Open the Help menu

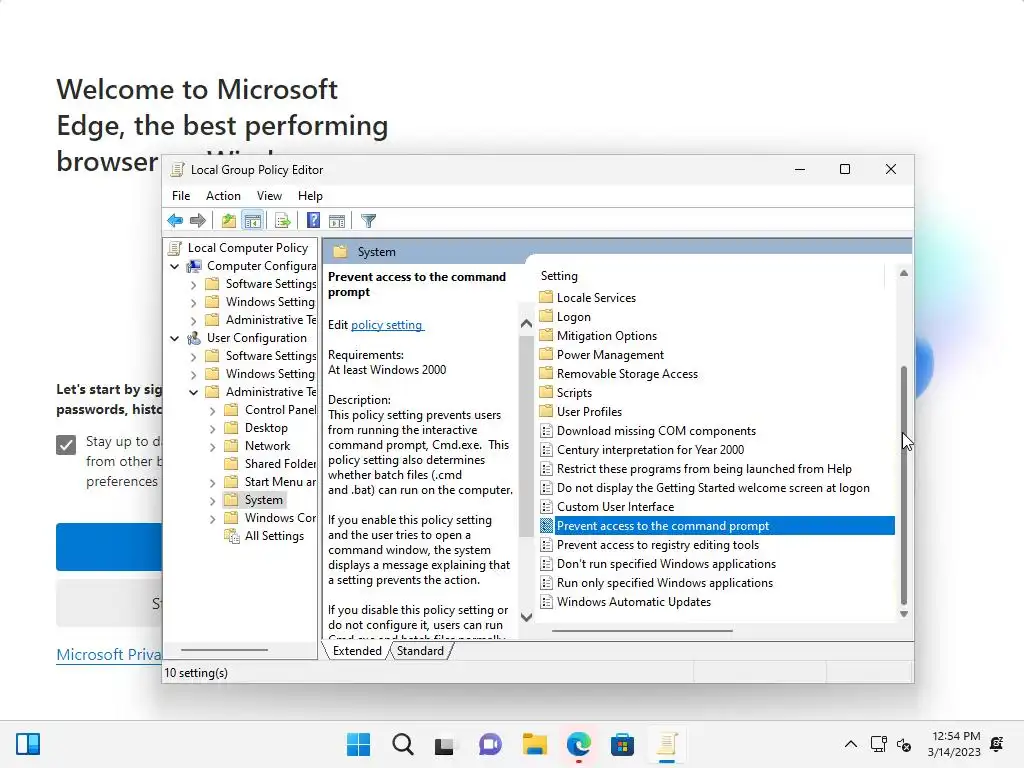point(310,196)
